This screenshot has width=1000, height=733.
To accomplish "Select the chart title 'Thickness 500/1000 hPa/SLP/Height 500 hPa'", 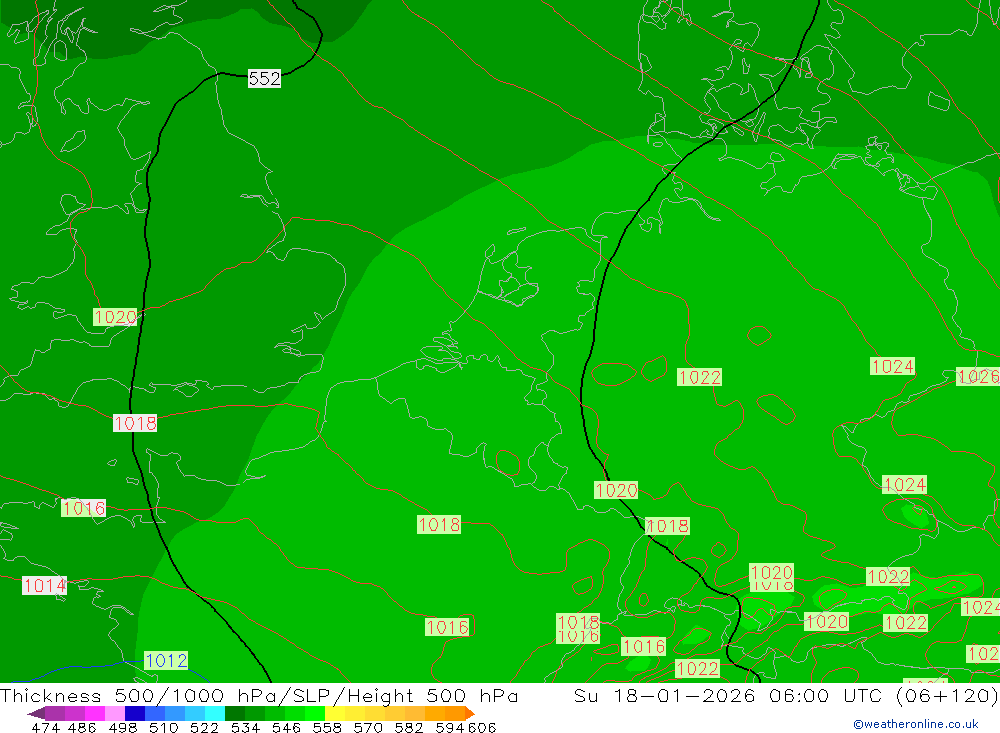I will point(259,695).
